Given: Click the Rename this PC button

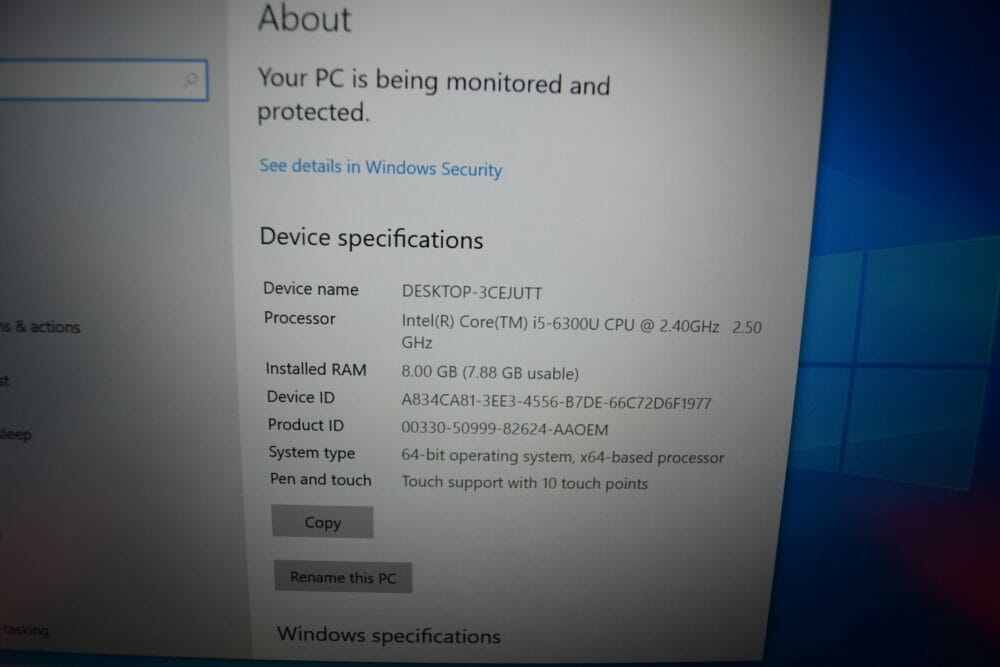Looking at the screenshot, I should 343,577.
